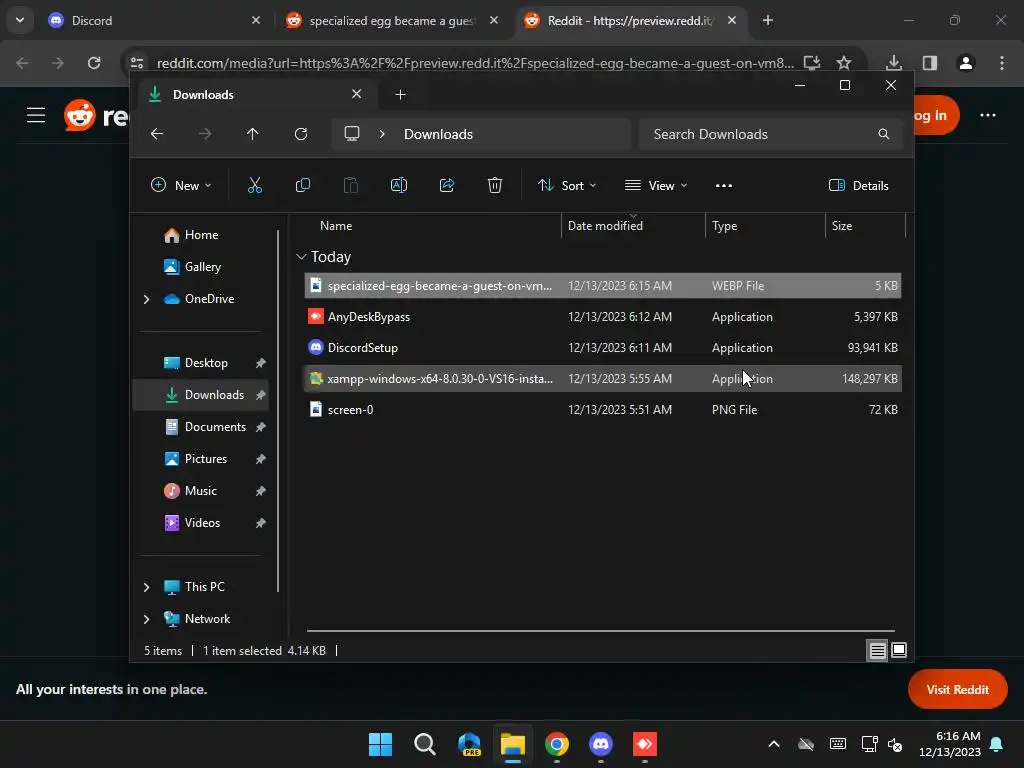1024x768 pixels.
Task: Add a new File Explorer tab
Action: coord(400,95)
